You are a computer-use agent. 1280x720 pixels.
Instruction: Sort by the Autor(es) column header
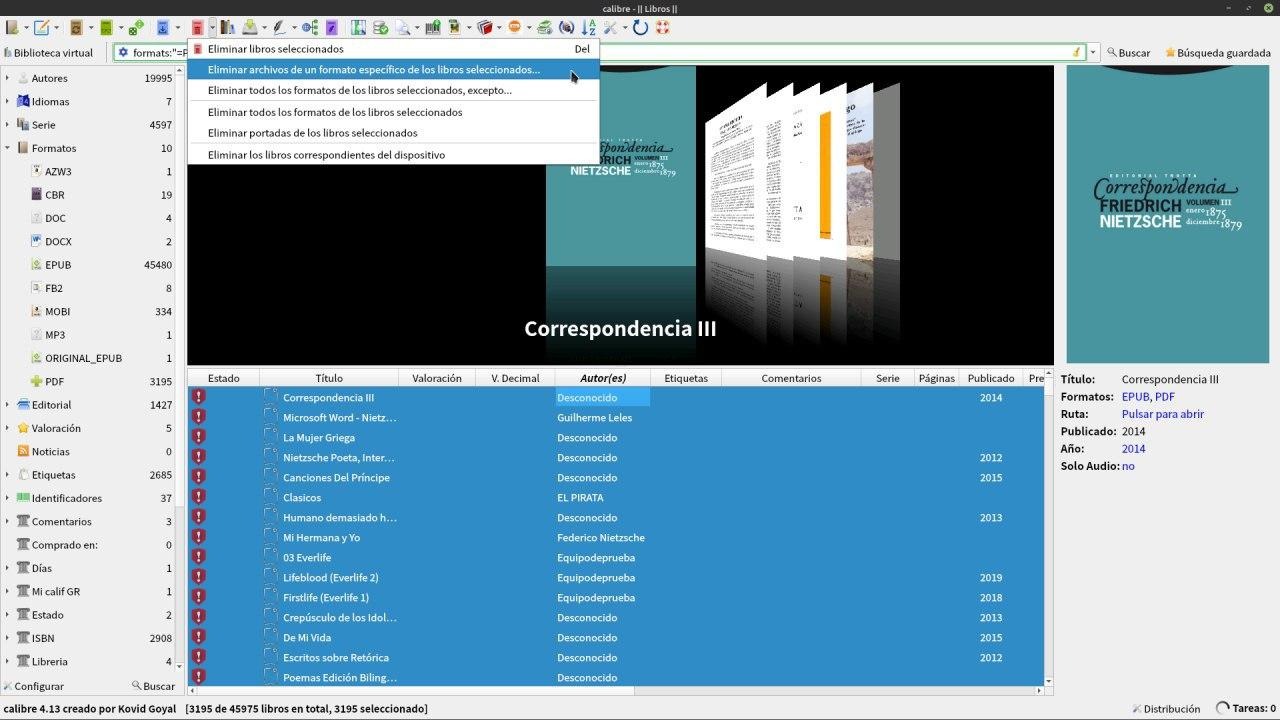coord(603,378)
